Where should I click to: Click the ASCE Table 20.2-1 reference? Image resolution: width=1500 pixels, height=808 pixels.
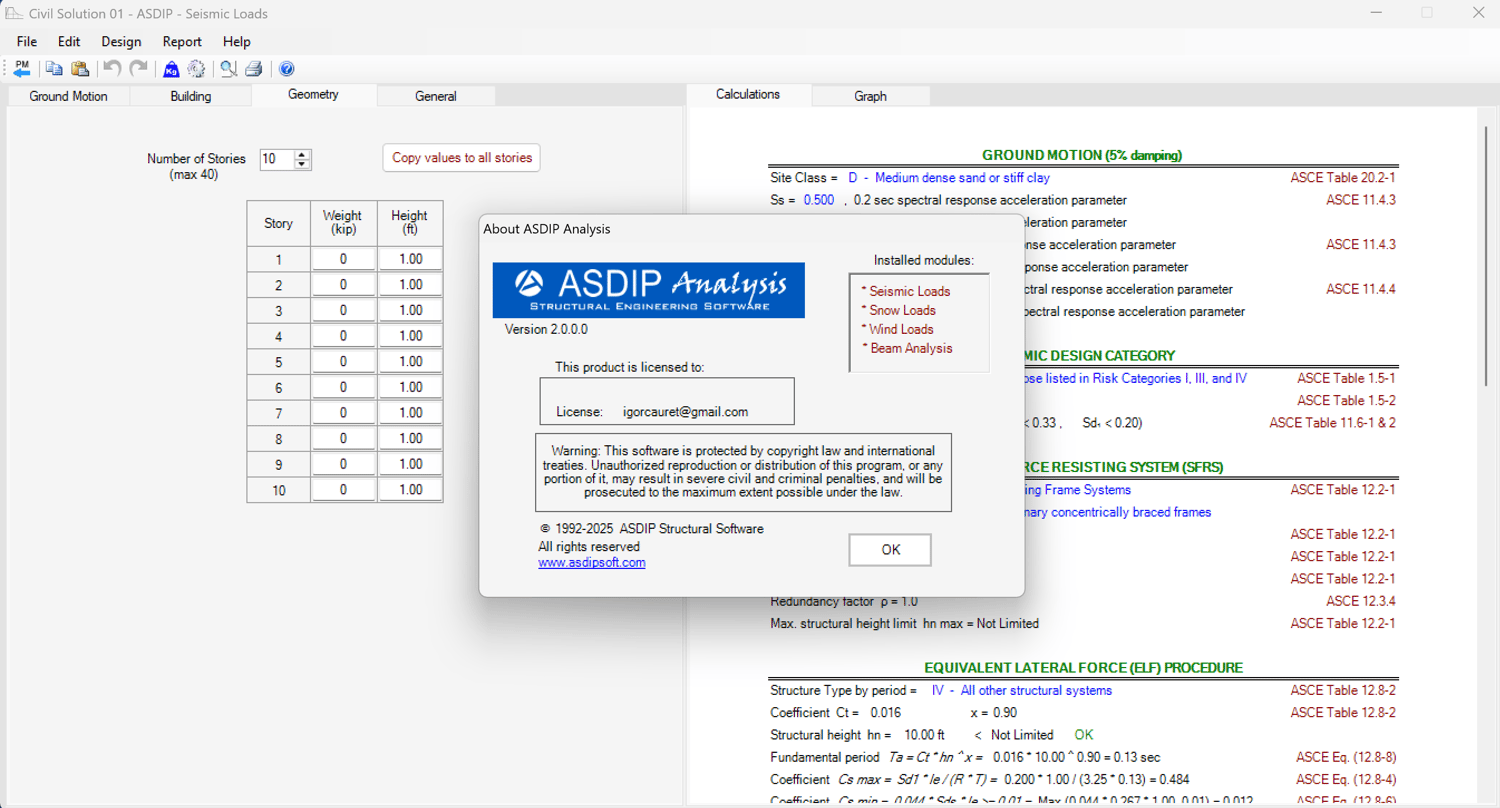coord(1343,178)
